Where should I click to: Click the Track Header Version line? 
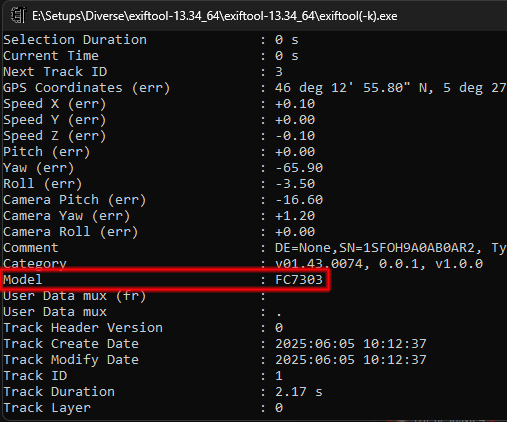tap(143, 328)
